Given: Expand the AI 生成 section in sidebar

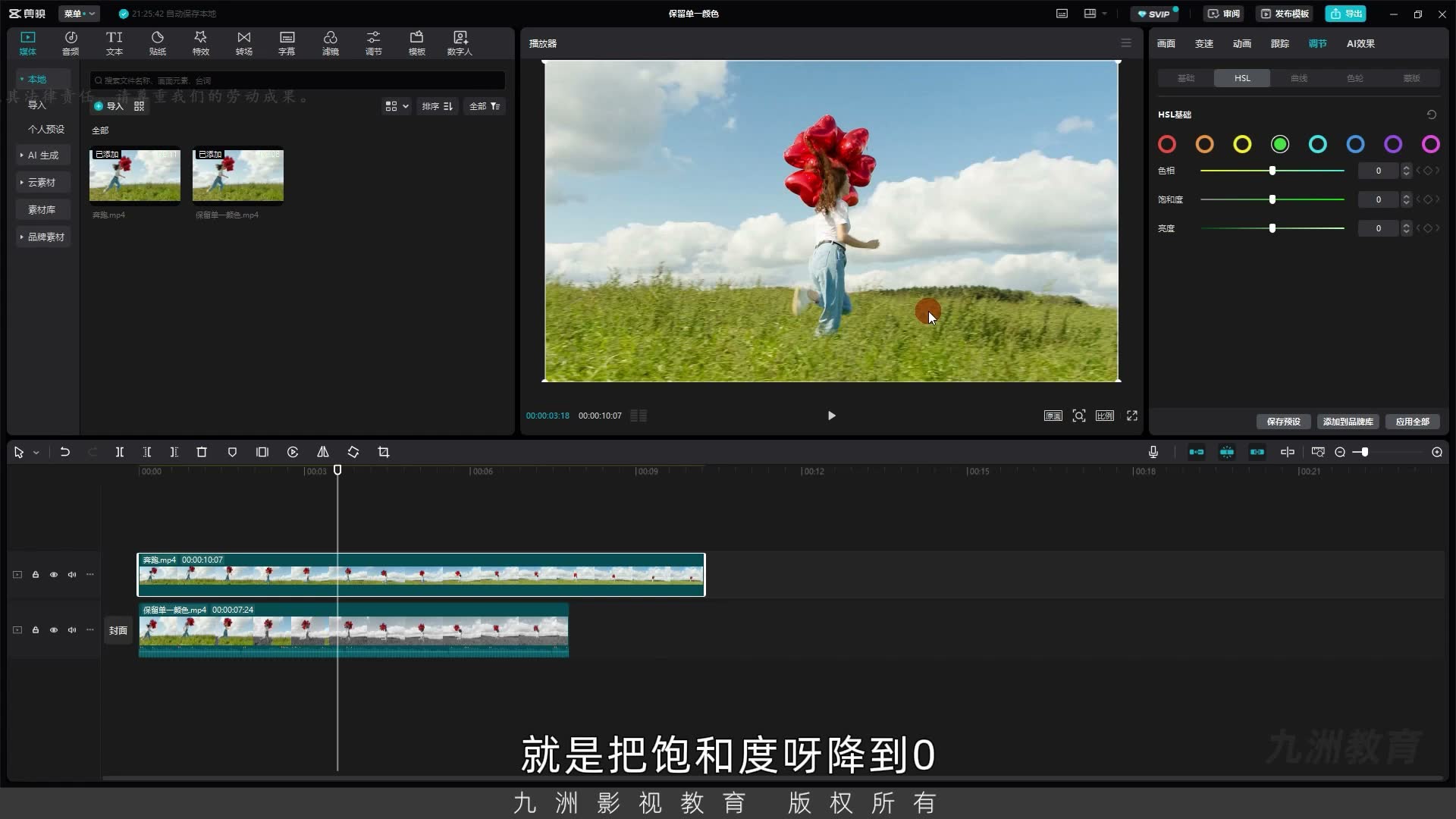Looking at the screenshot, I should click(x=43, y=155).
